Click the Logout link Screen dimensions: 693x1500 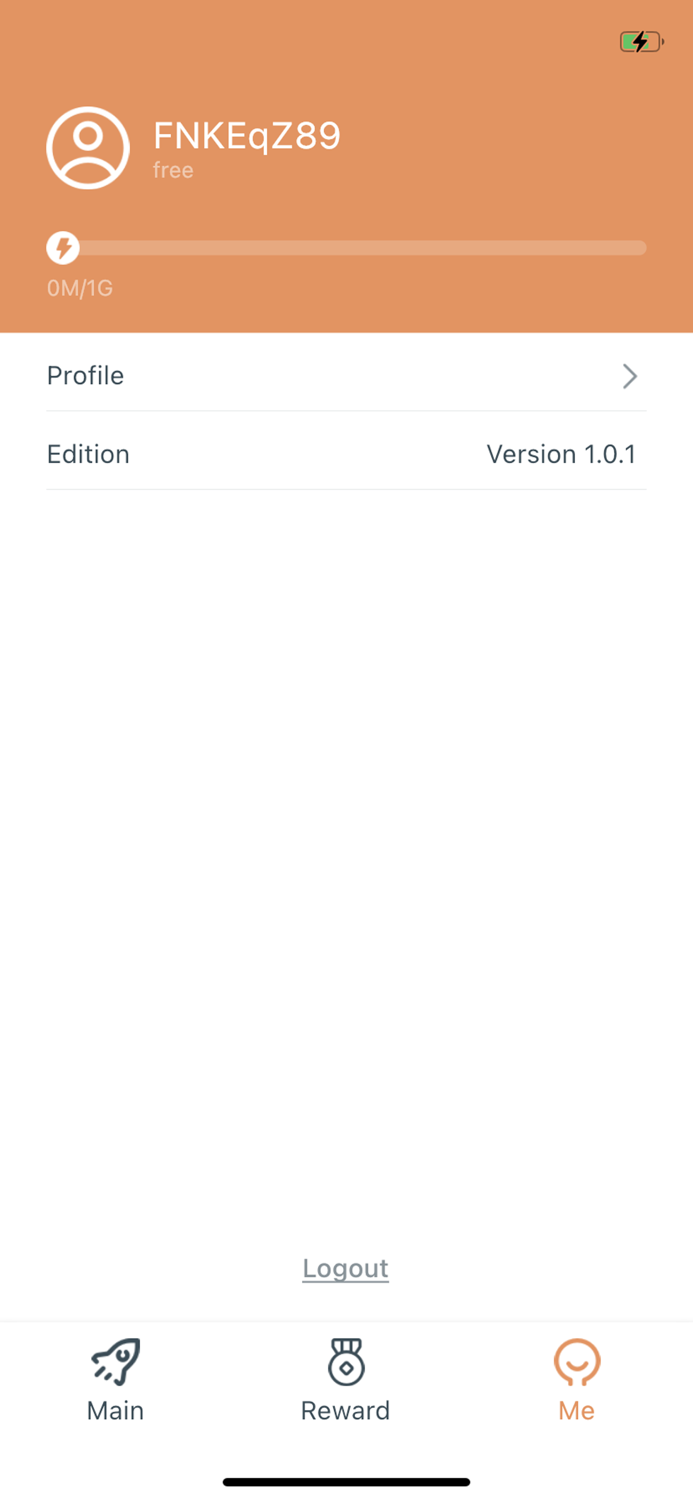(346, 1268)
